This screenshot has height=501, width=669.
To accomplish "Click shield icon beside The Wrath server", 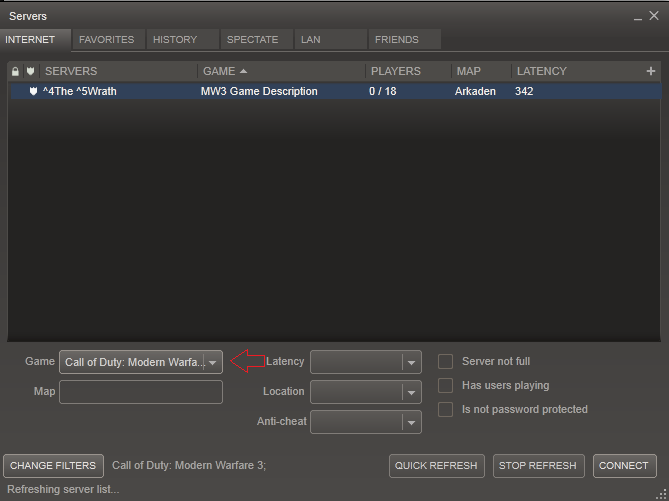I will click(32, 92).
